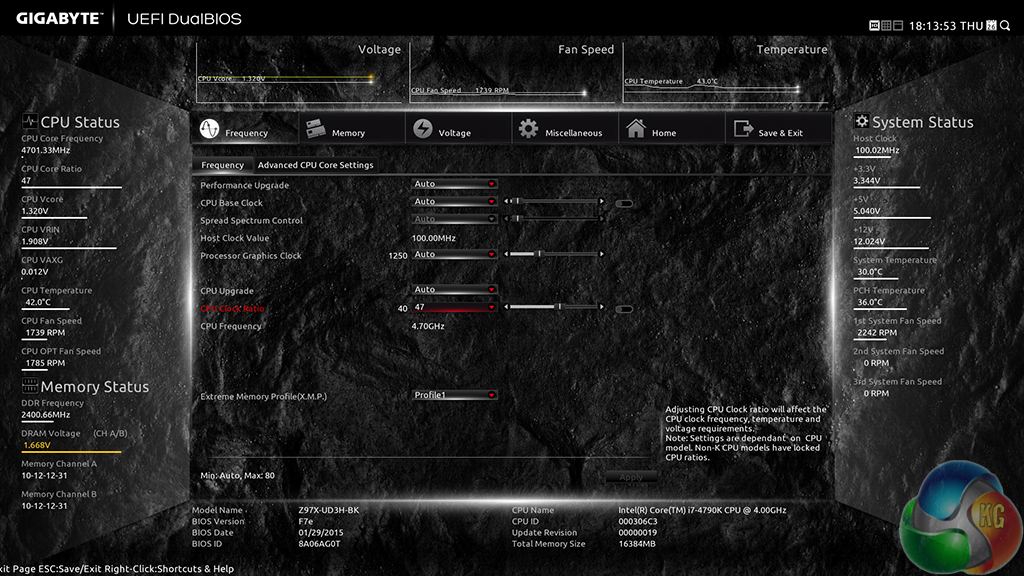Switch to the Frequency sub-tab
The width and height of the screenshot is (1024, 576).
point(222,165)
